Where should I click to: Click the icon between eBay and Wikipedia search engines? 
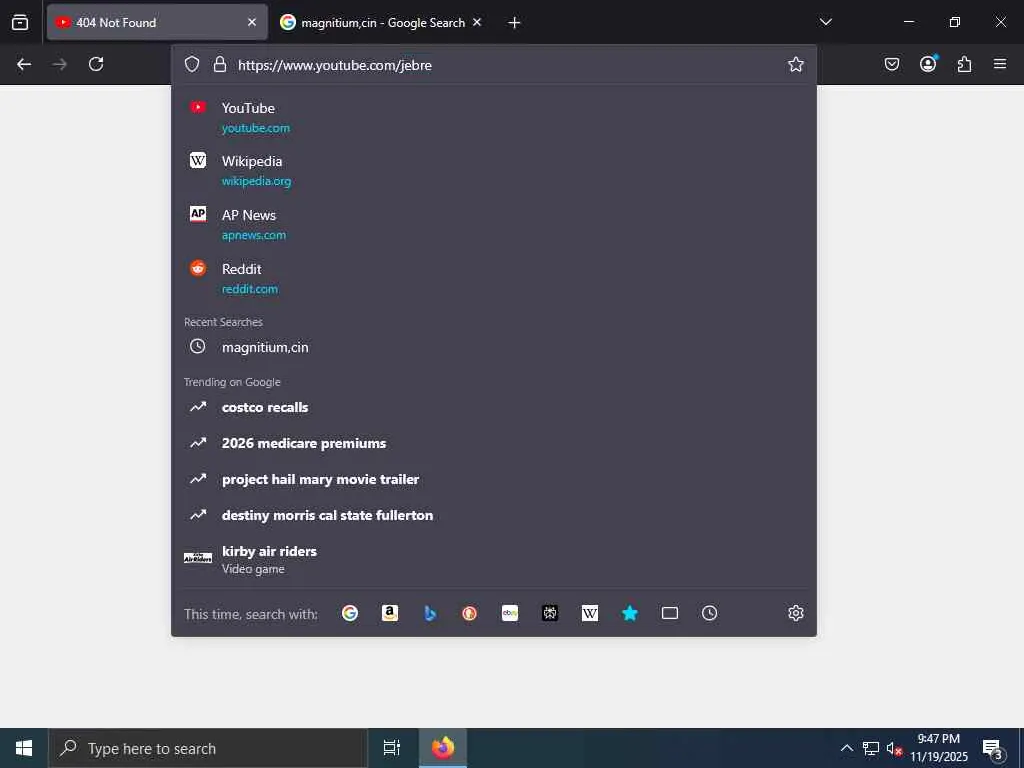point(550,613)
